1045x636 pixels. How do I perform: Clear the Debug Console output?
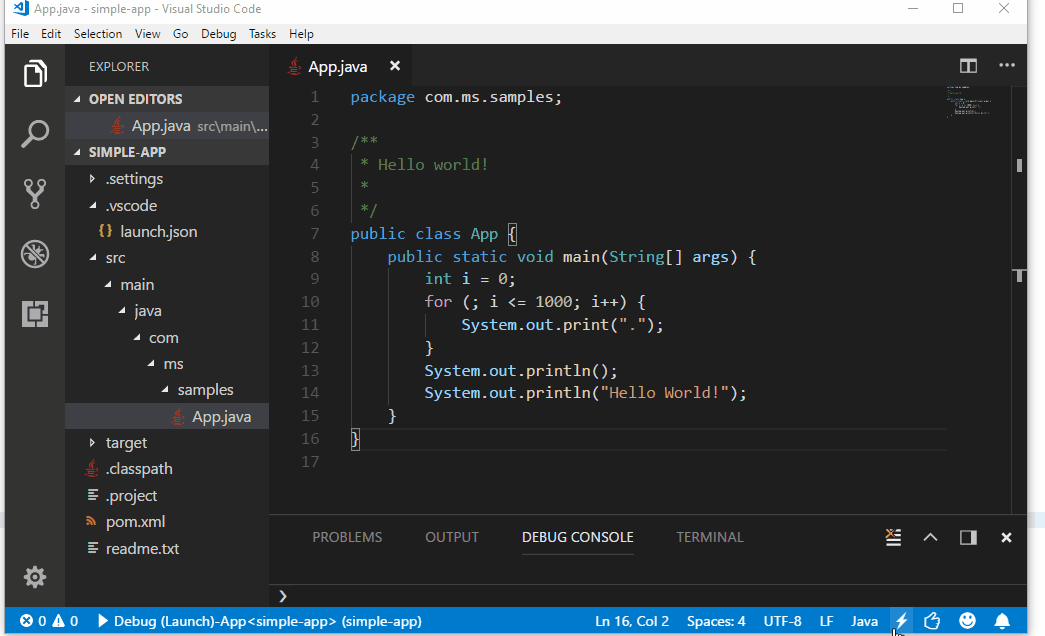point(893,537)
